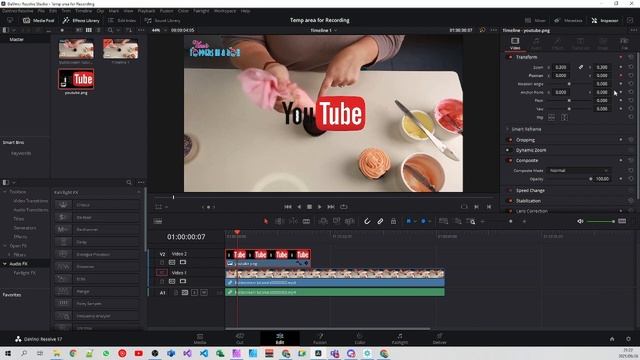The image size is (640, 360).
Task: Open the Playback menu
Action: (146, 11)
